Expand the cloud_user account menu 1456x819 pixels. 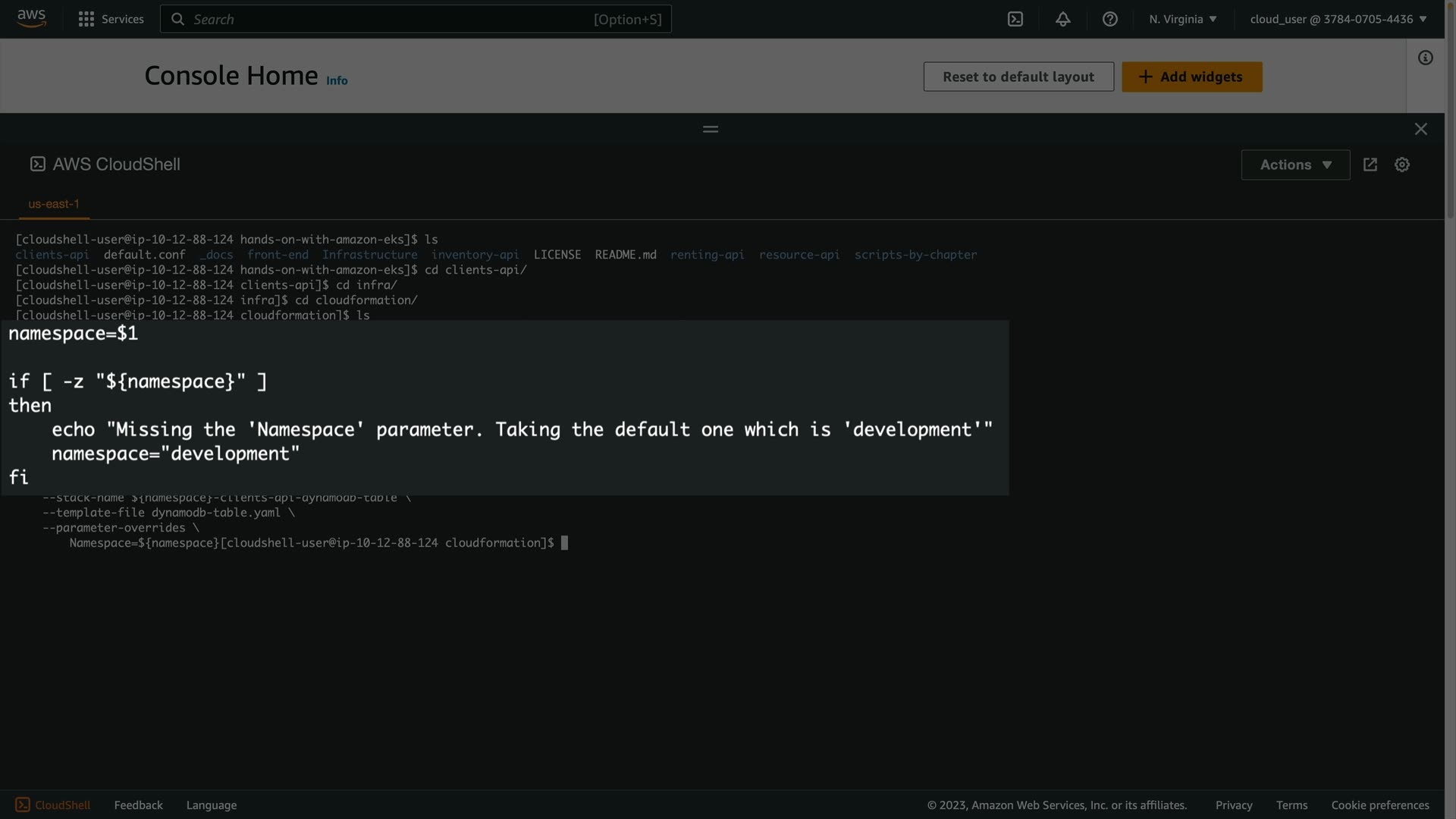click(x=1338, y=19)
